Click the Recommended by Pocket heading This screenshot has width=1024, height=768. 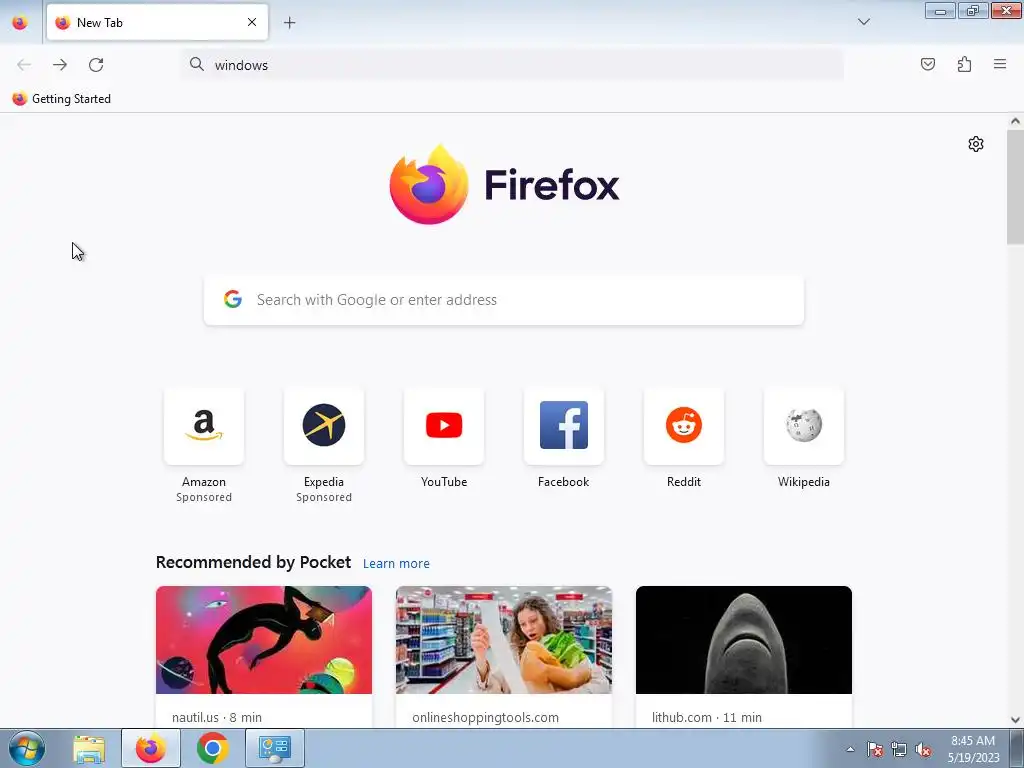pos(253,562)
